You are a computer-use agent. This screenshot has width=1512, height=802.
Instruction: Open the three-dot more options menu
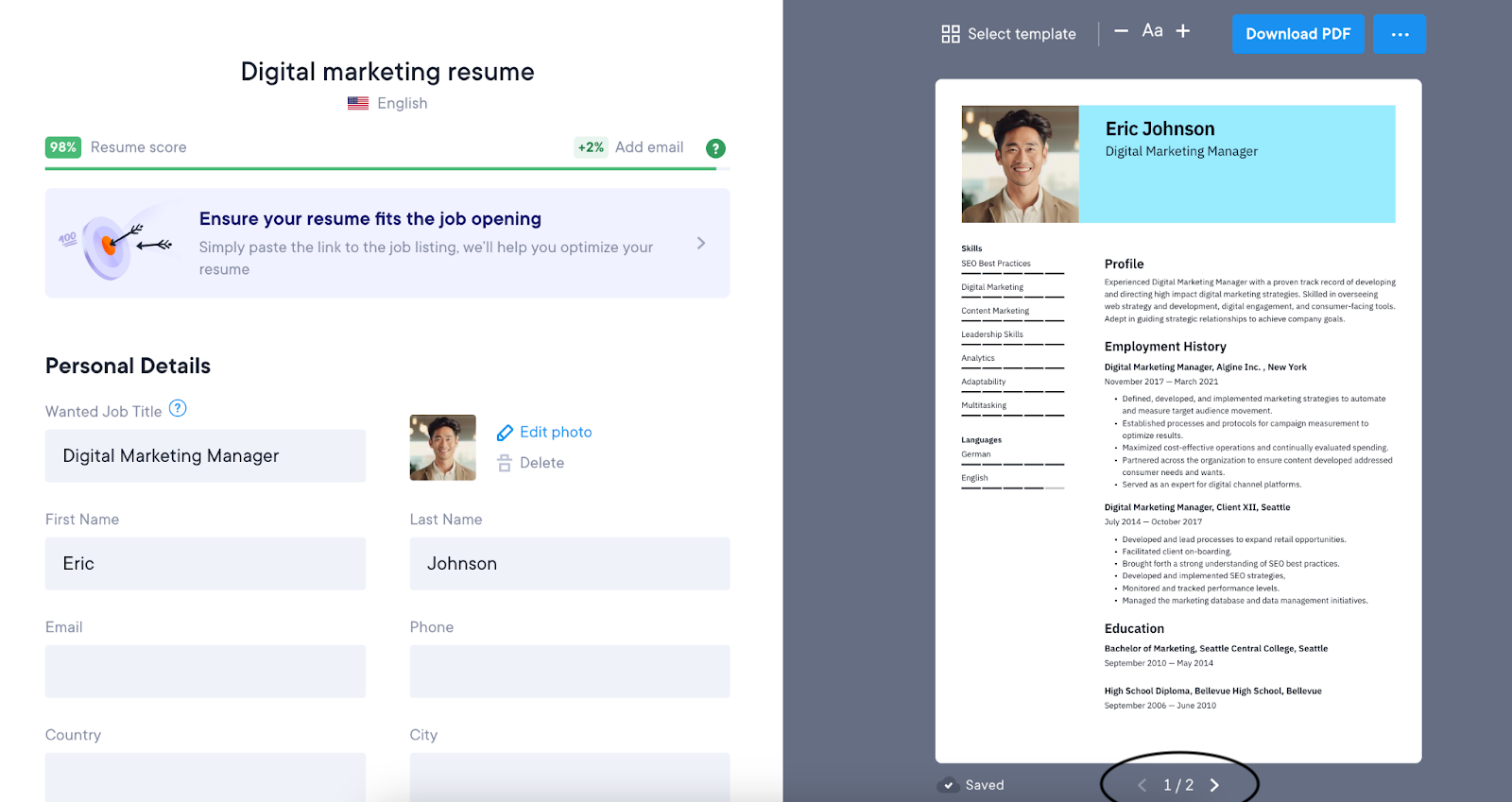click(1399, 34)
